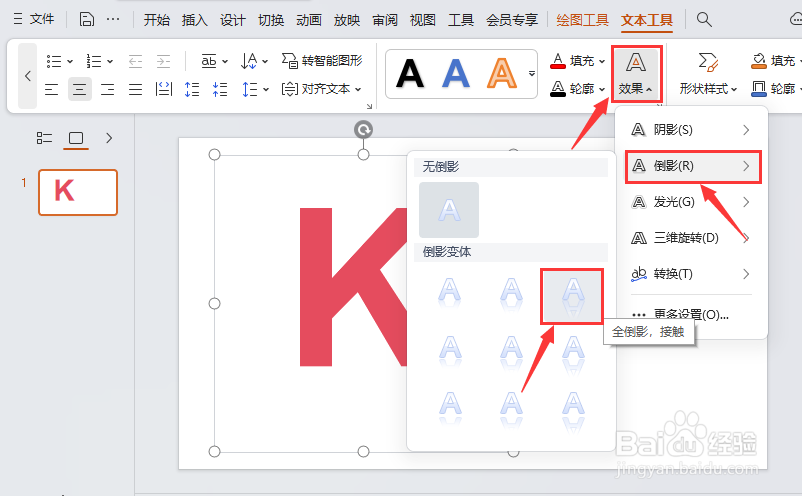Viewport: 802px width, 496px height.
Task: Click the increase paragraph spacing icon
Action: [x=192, y=89]
